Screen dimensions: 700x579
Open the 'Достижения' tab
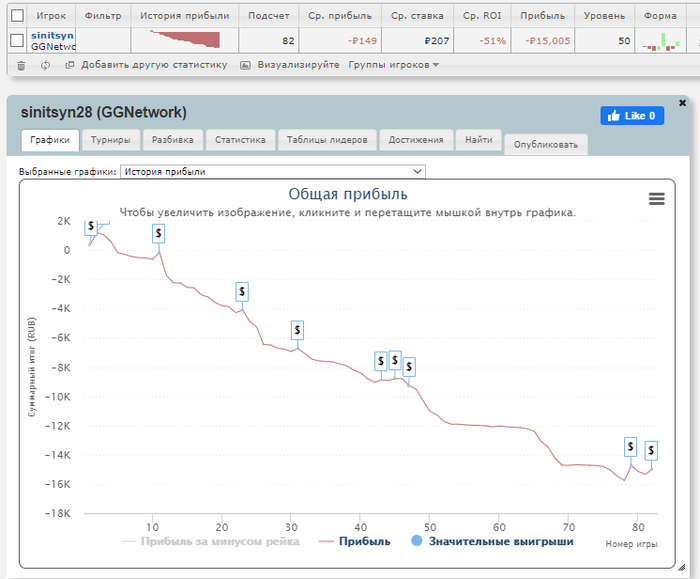[416, 140]
